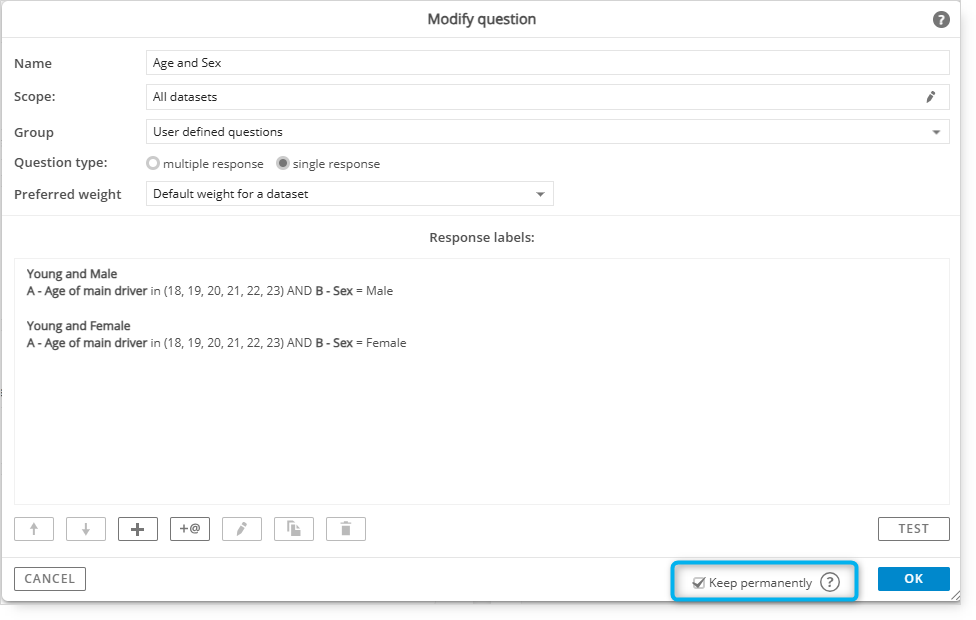Screen dimensions: 976x620
Task: Click the TEST button
Action: (x=914, y=529)
